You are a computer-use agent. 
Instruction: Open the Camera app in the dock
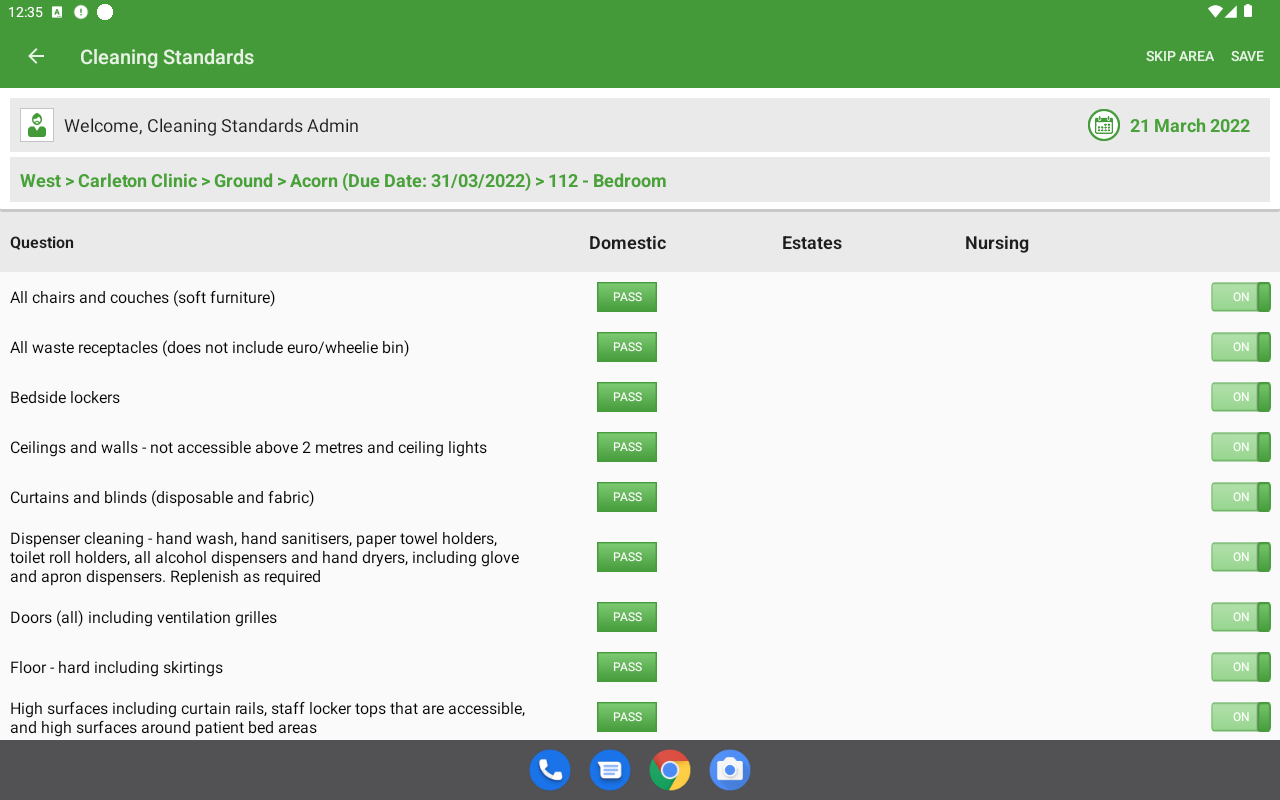730,770
